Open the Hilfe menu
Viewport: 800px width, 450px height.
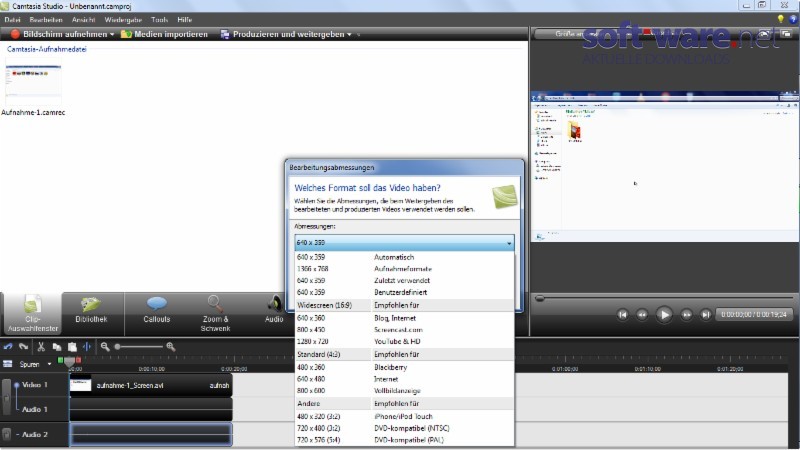point(185,19)
